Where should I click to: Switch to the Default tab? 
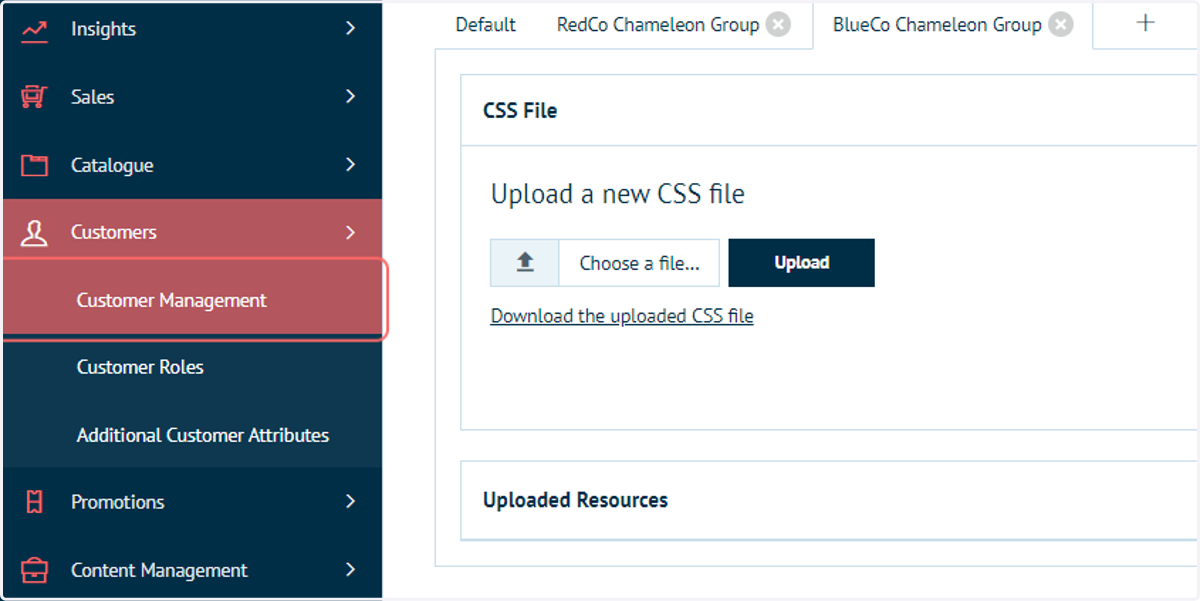tap(486, 25)
